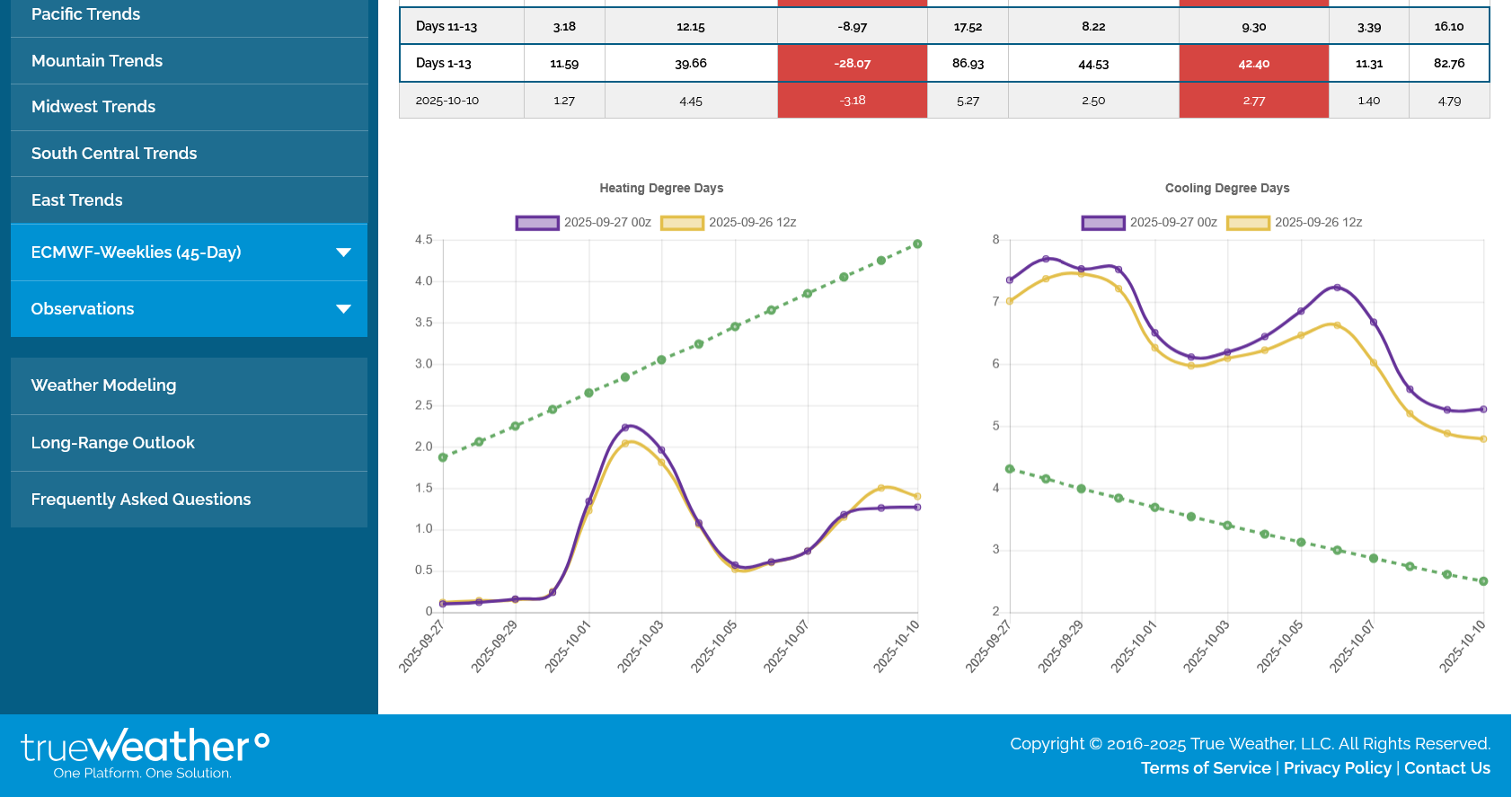Open East Trends in sidebar

77,200
